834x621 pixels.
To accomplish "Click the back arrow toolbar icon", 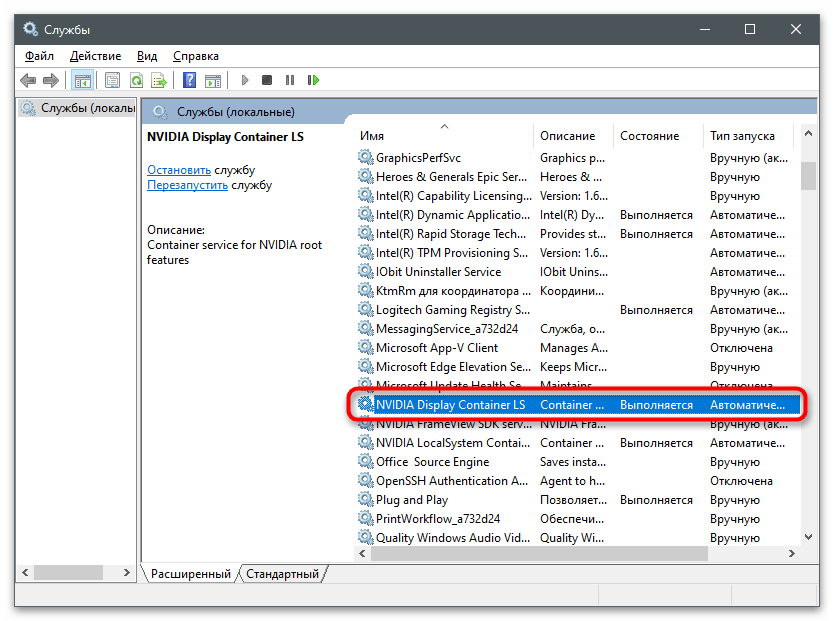I will point(28,80).
